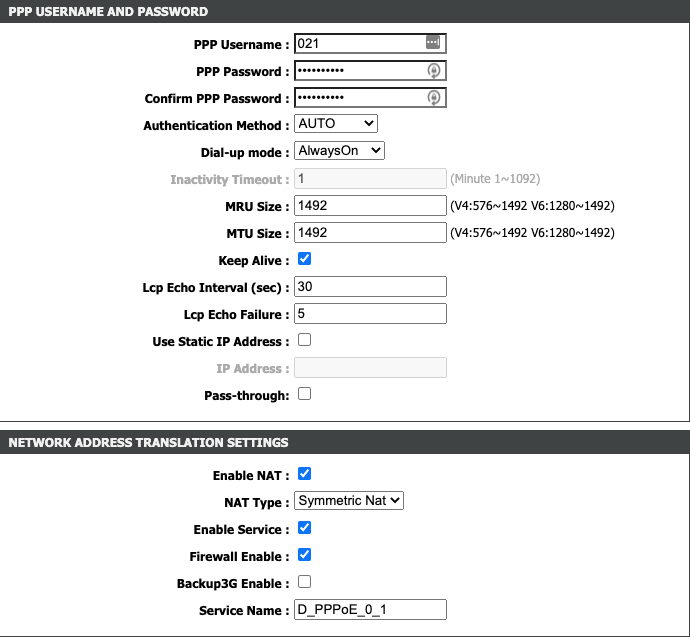Click the Lcp Echo Interval field
Image resolution: width=690 pixels, height=637 pixels.
[x=370, y=286]
